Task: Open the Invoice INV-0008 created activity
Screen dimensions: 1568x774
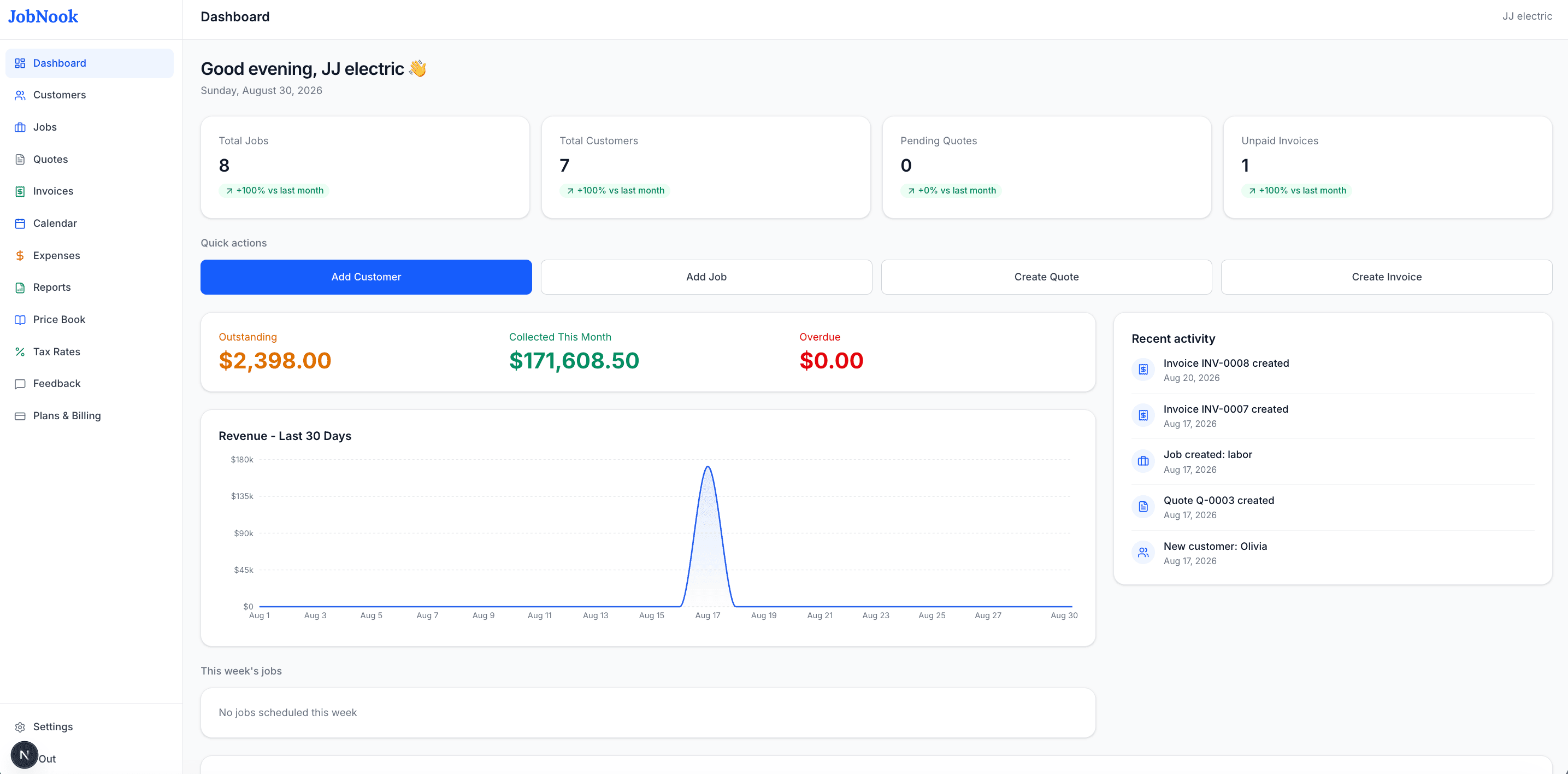Action: pyautogui.click(x=1332, y=370)
